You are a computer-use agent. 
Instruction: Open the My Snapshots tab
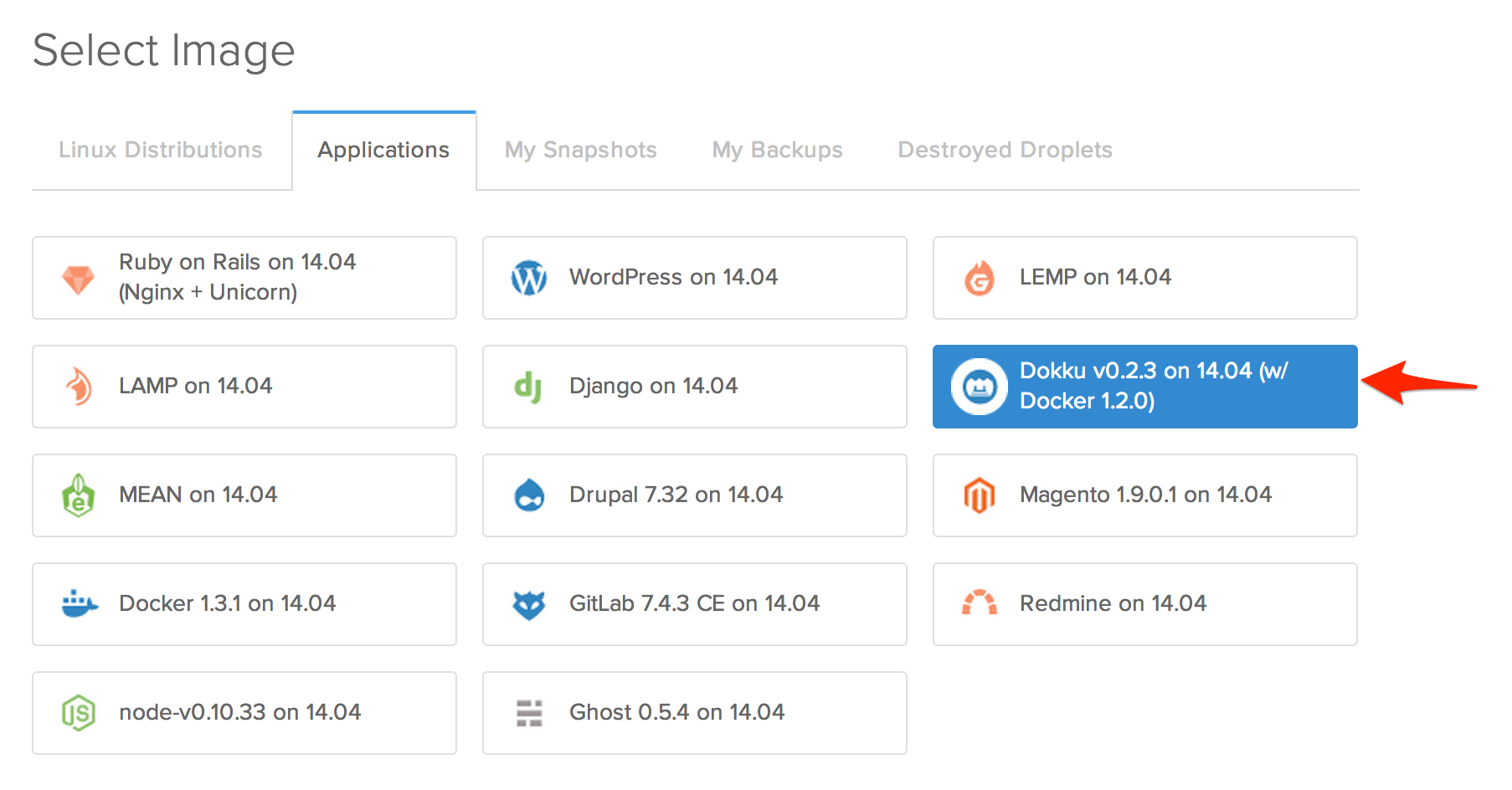point(581,150)
